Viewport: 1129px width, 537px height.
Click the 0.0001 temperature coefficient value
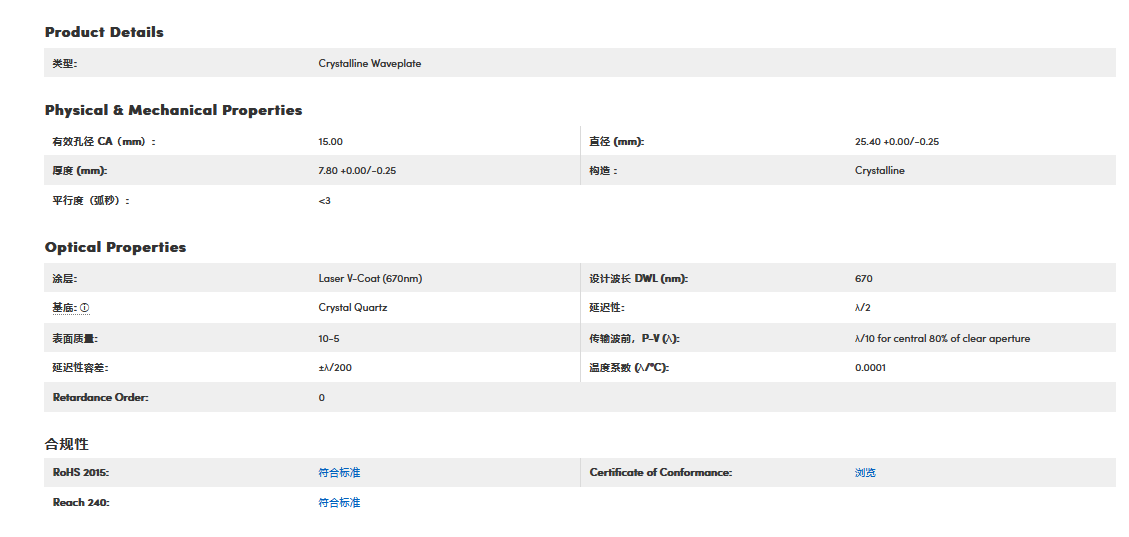coord(870,367)
